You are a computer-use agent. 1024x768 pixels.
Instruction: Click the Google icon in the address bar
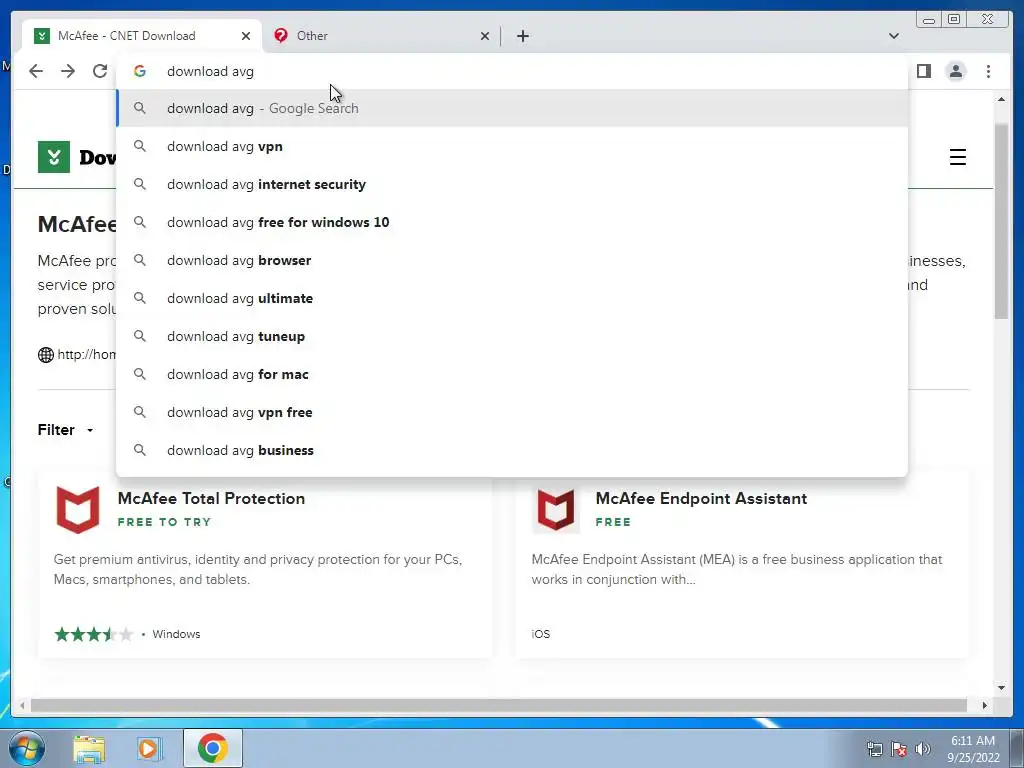(x=140, y=71)
